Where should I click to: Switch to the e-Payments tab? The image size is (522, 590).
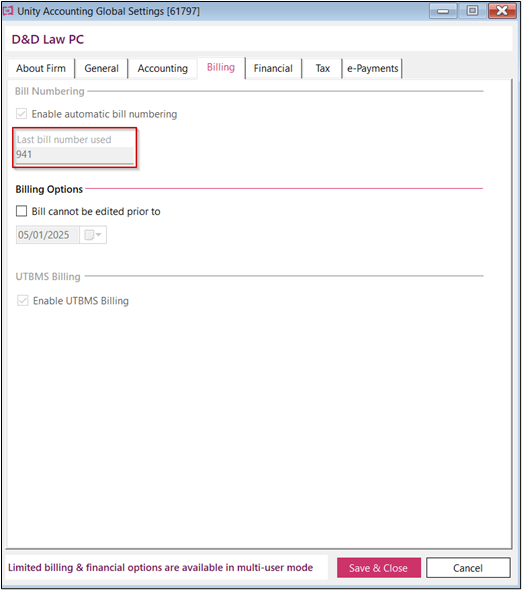pyautogui.click(x=373, y=68)
